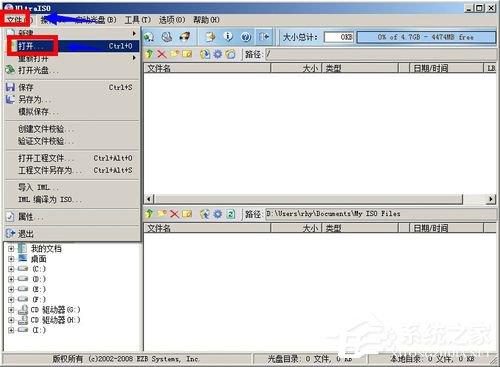Viewport: 500px width, 367px height.
Task: Choose 工程文件另存为... menu item
Action: click(x=72, y=170)
